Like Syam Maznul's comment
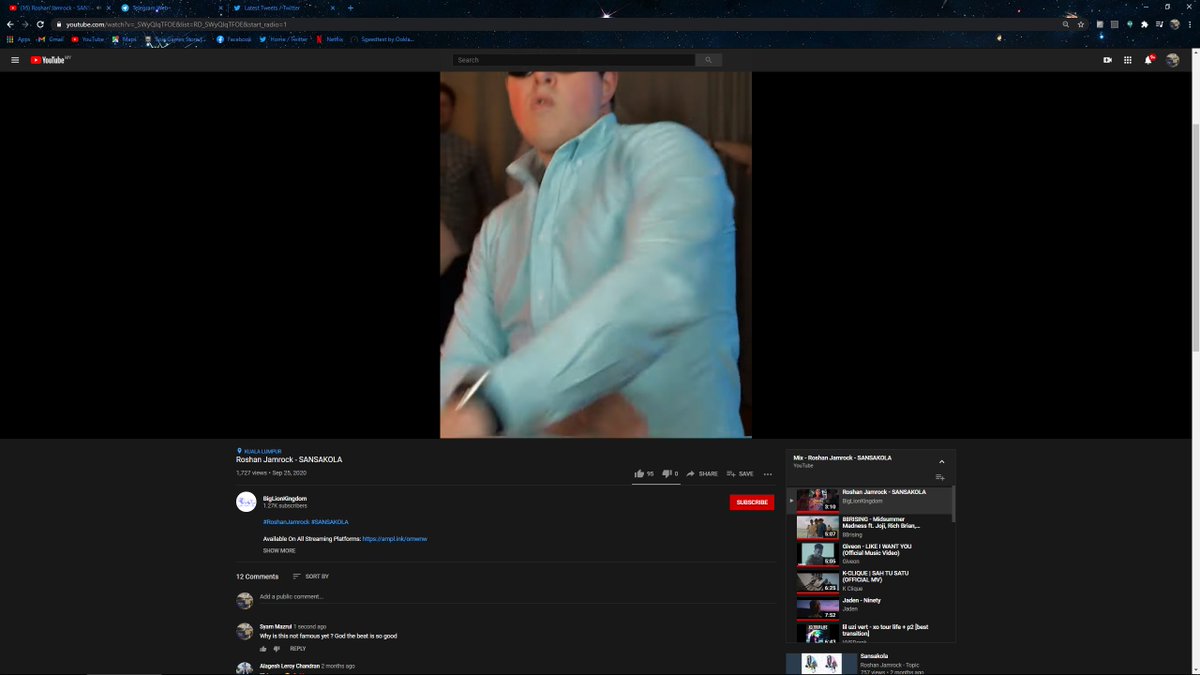Image resolution: width=1200 pixels, height=675 pixels. coord(264,648)
